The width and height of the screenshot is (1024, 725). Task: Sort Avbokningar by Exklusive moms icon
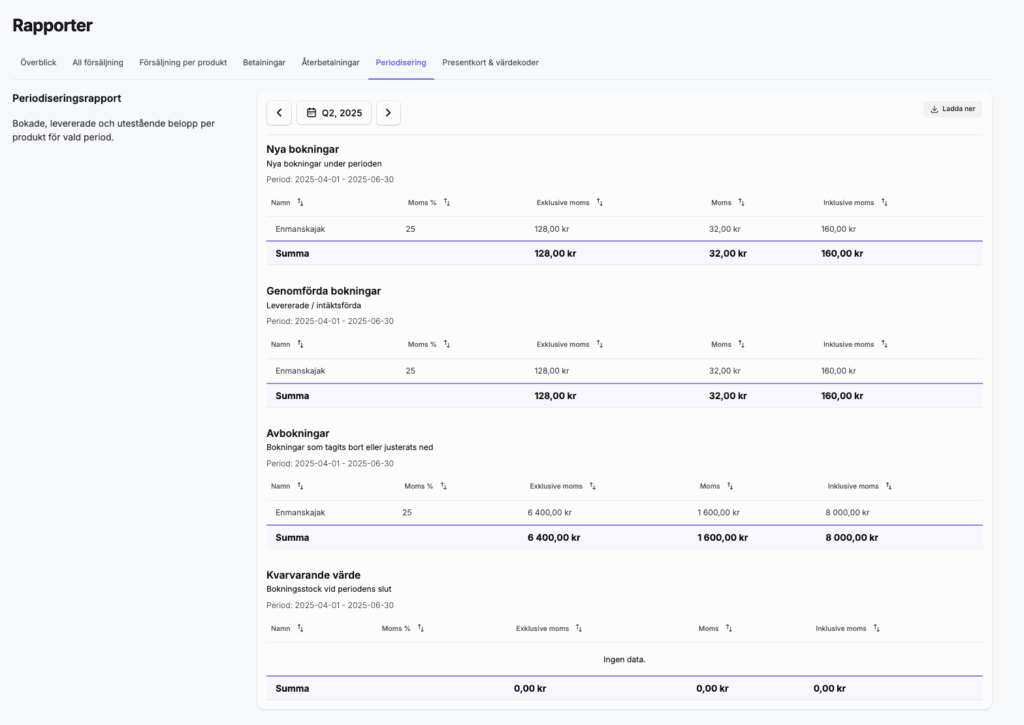click(x=593, y=486)
